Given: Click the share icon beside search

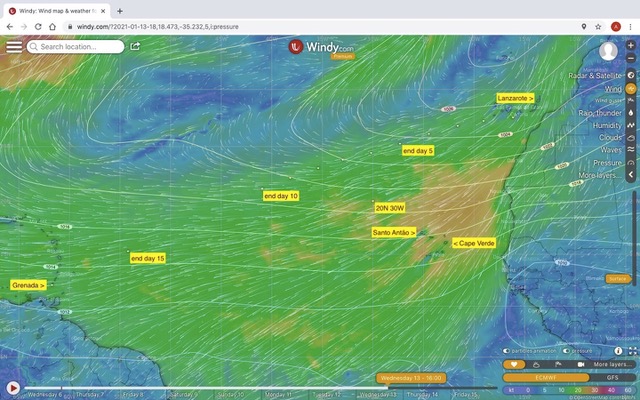Looking at the screenshot, I should pos(135,46).
